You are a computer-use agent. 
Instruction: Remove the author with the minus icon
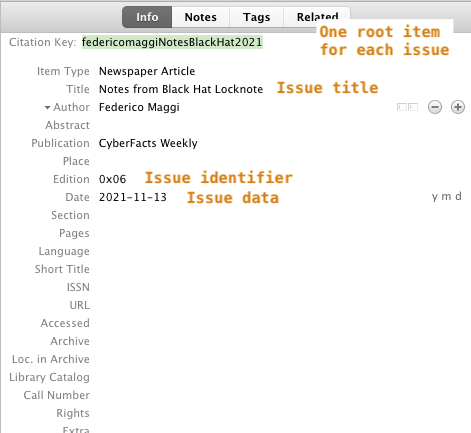435,107
